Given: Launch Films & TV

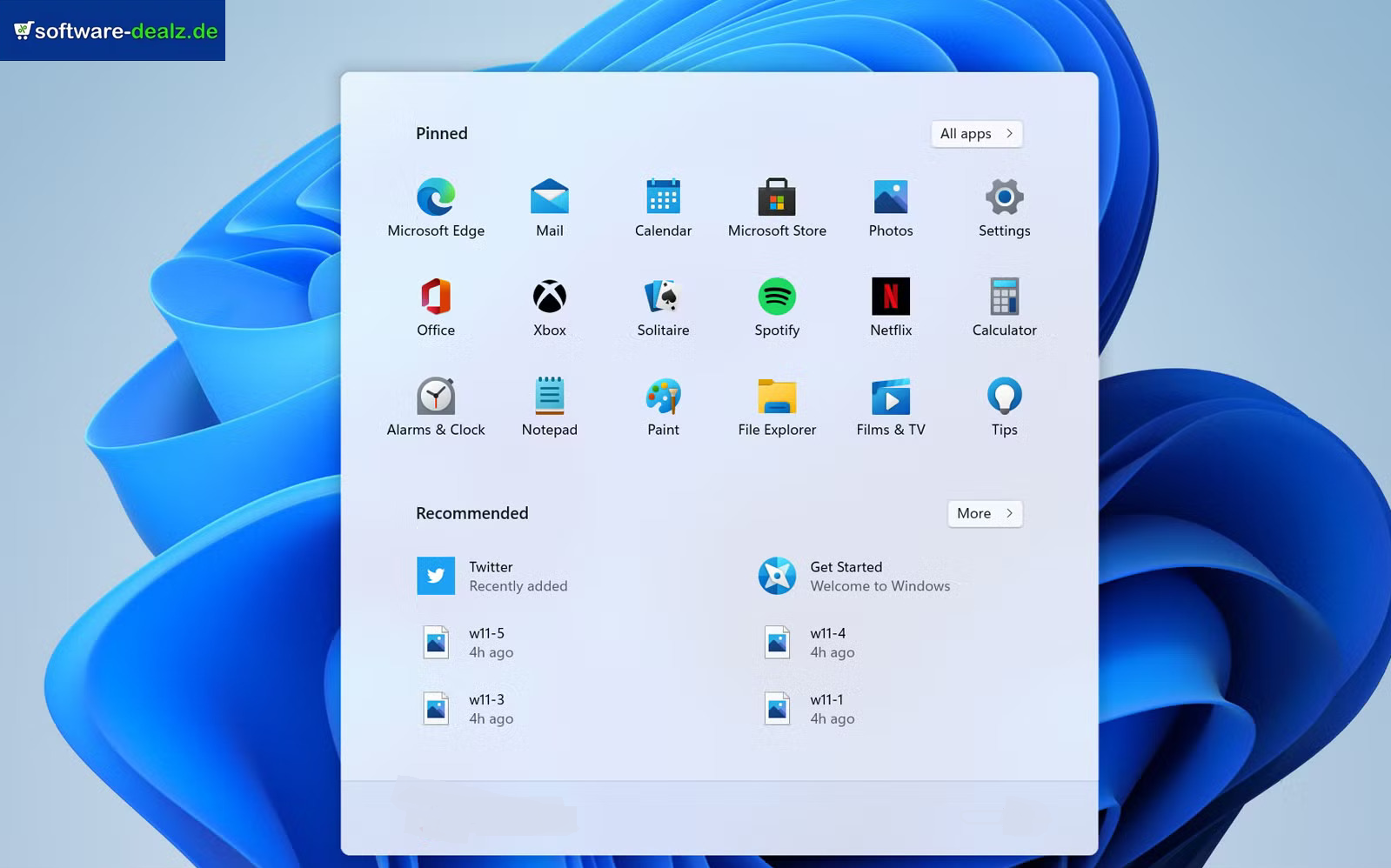Looking at the screenshot, I should point(891,406).
